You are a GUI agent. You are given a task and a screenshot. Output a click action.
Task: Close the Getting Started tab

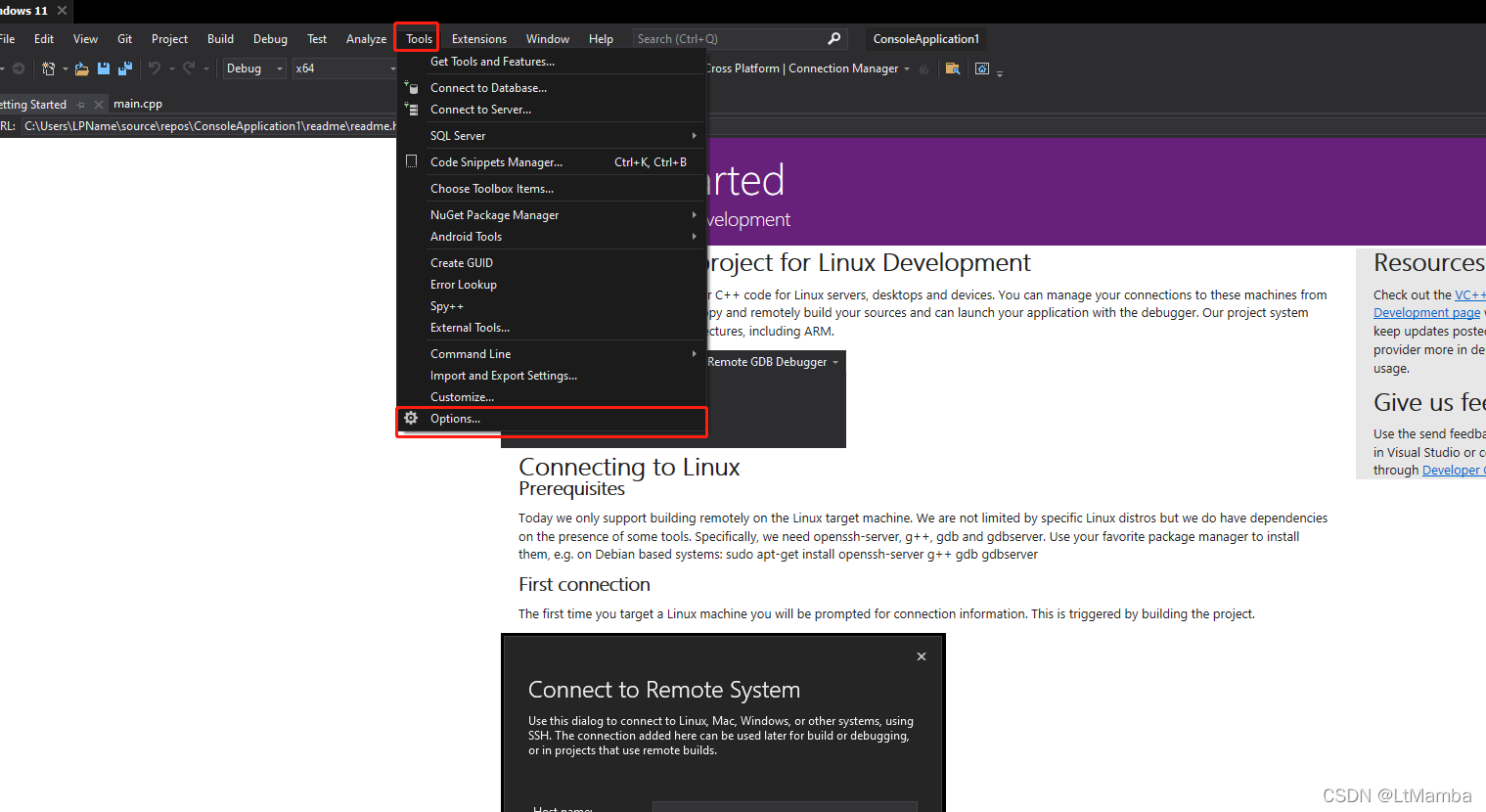pyautogui.click(x=98, y=105)
